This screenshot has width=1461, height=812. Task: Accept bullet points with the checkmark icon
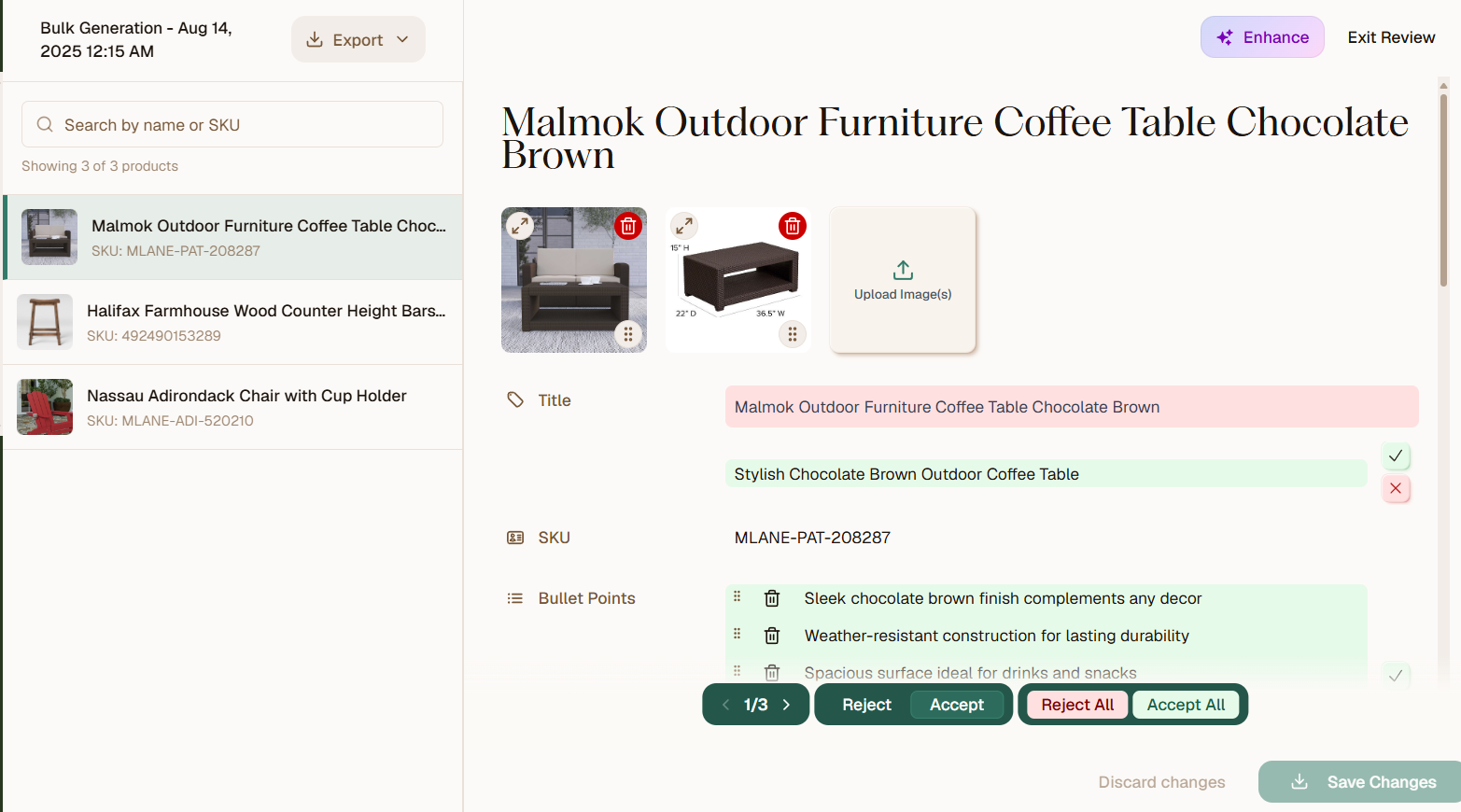(1396, 676)
